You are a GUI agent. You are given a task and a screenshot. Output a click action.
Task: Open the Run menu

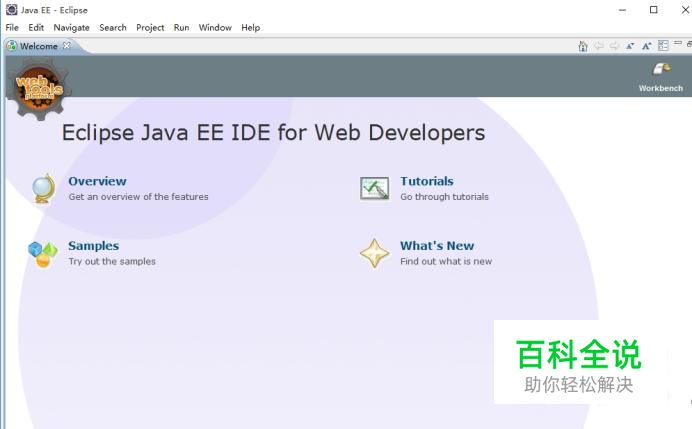(181, 27)
